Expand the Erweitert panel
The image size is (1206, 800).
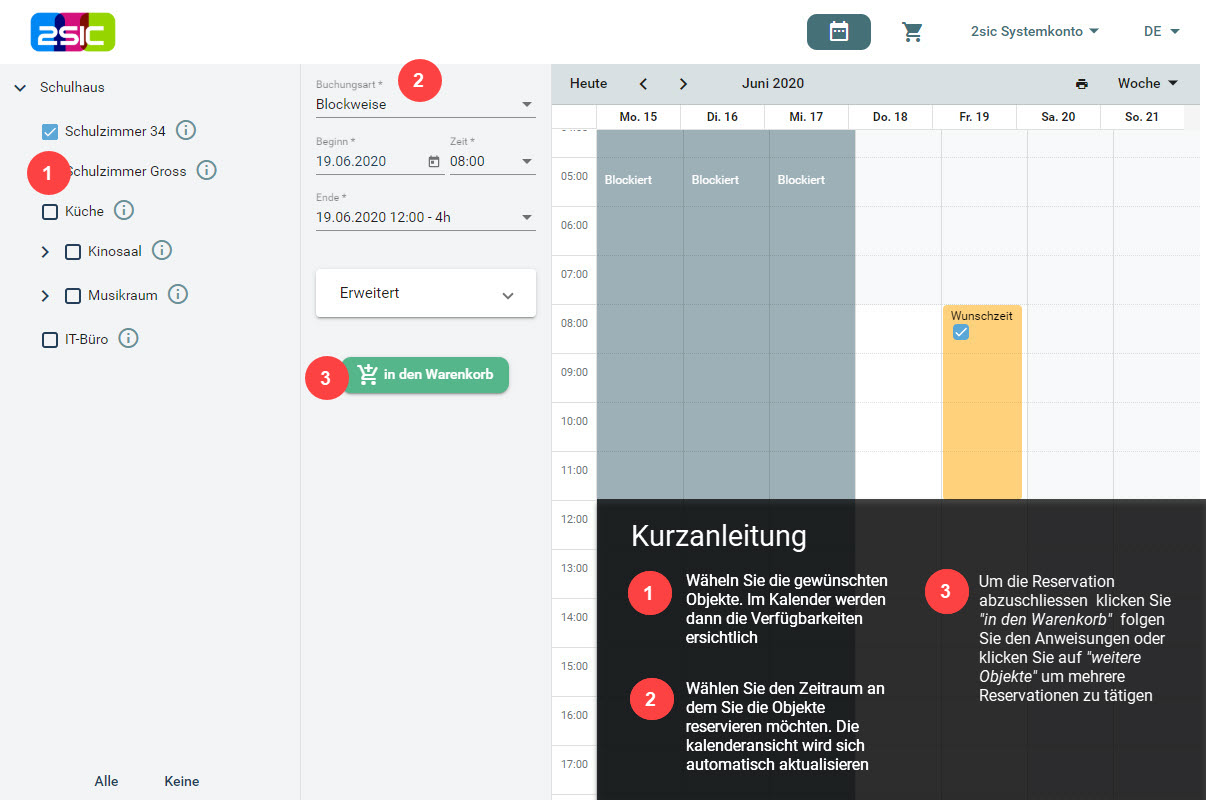click(425, 294)
